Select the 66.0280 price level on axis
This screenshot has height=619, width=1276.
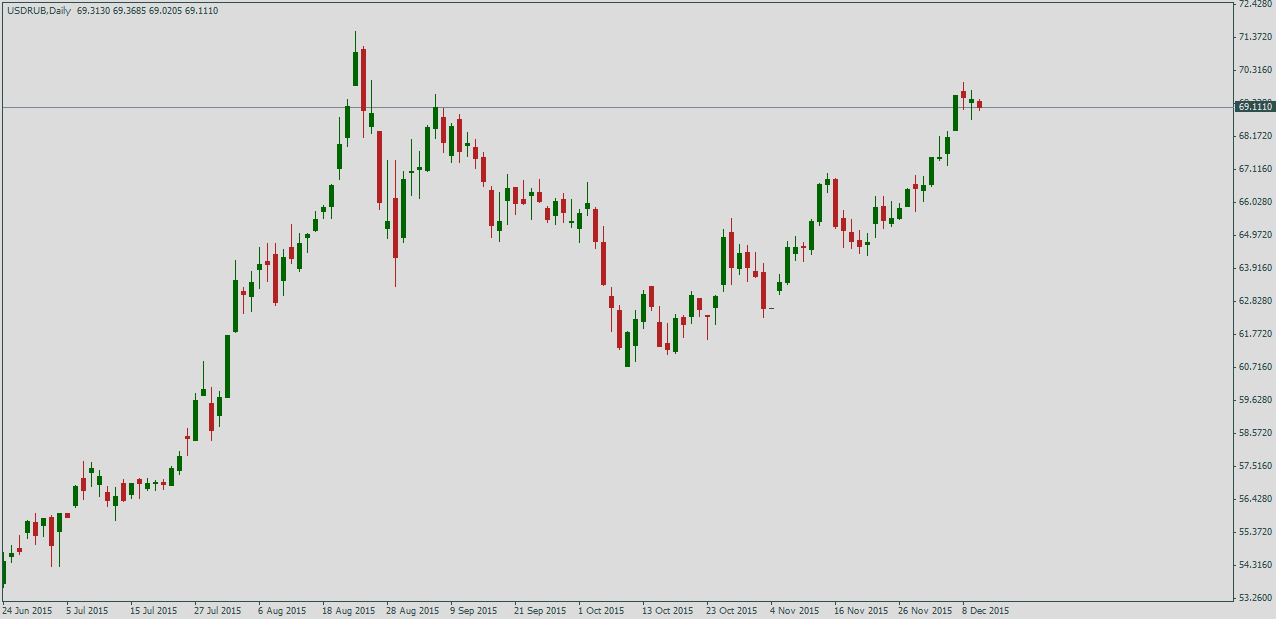click(x=1255, y=202)
